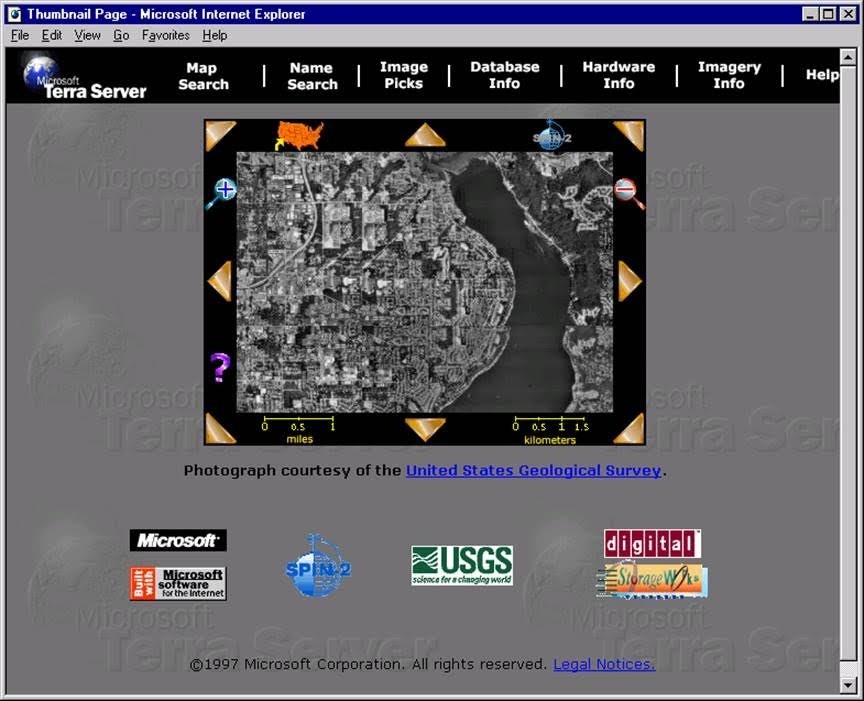Open the Legal Notices link

click(602, 664)
